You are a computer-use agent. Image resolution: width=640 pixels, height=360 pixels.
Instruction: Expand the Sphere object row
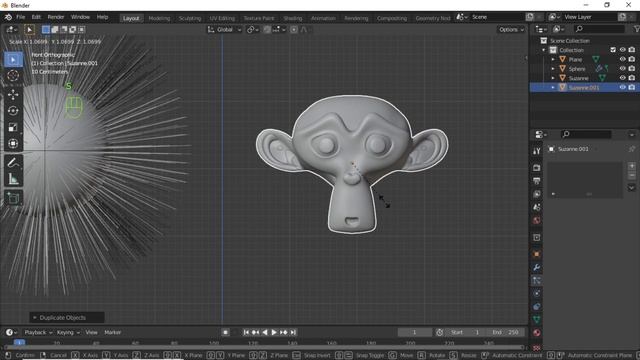point(553,69)
